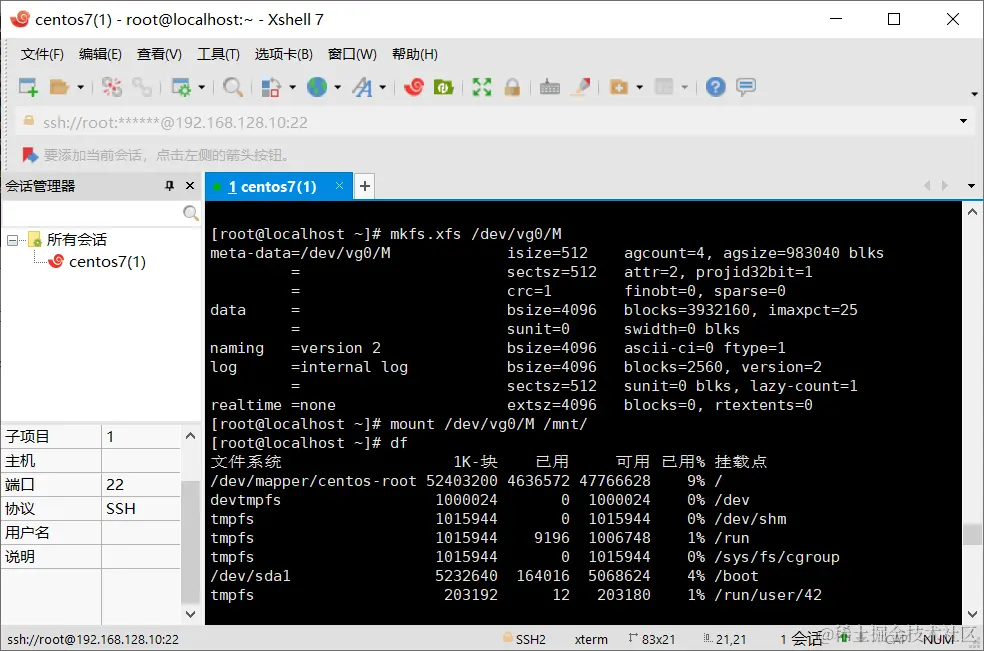Viewport: 984px width, 651px height.
Task: Click the xterm status bar entry
Action: [x=591, y=639]
